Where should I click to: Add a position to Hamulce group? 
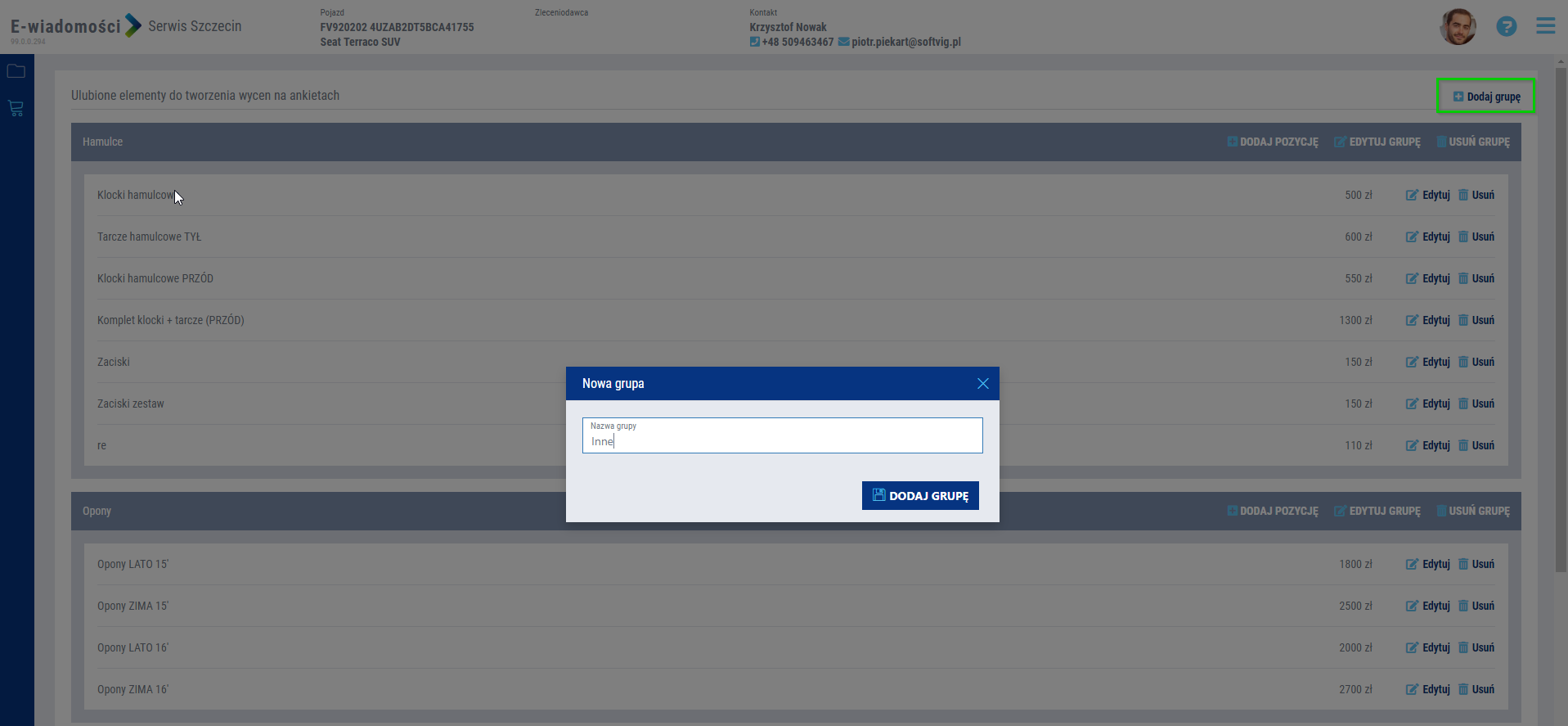pyautogui.click(x=1273, y=142)
